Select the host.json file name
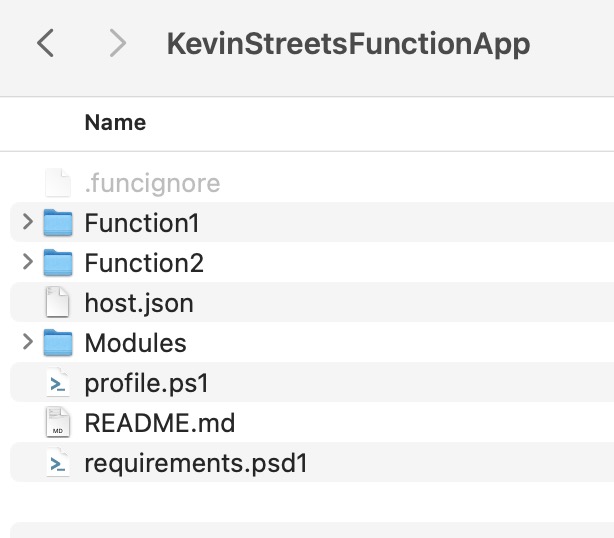Screen dimensions: 614x538 [x=139, y=303]
